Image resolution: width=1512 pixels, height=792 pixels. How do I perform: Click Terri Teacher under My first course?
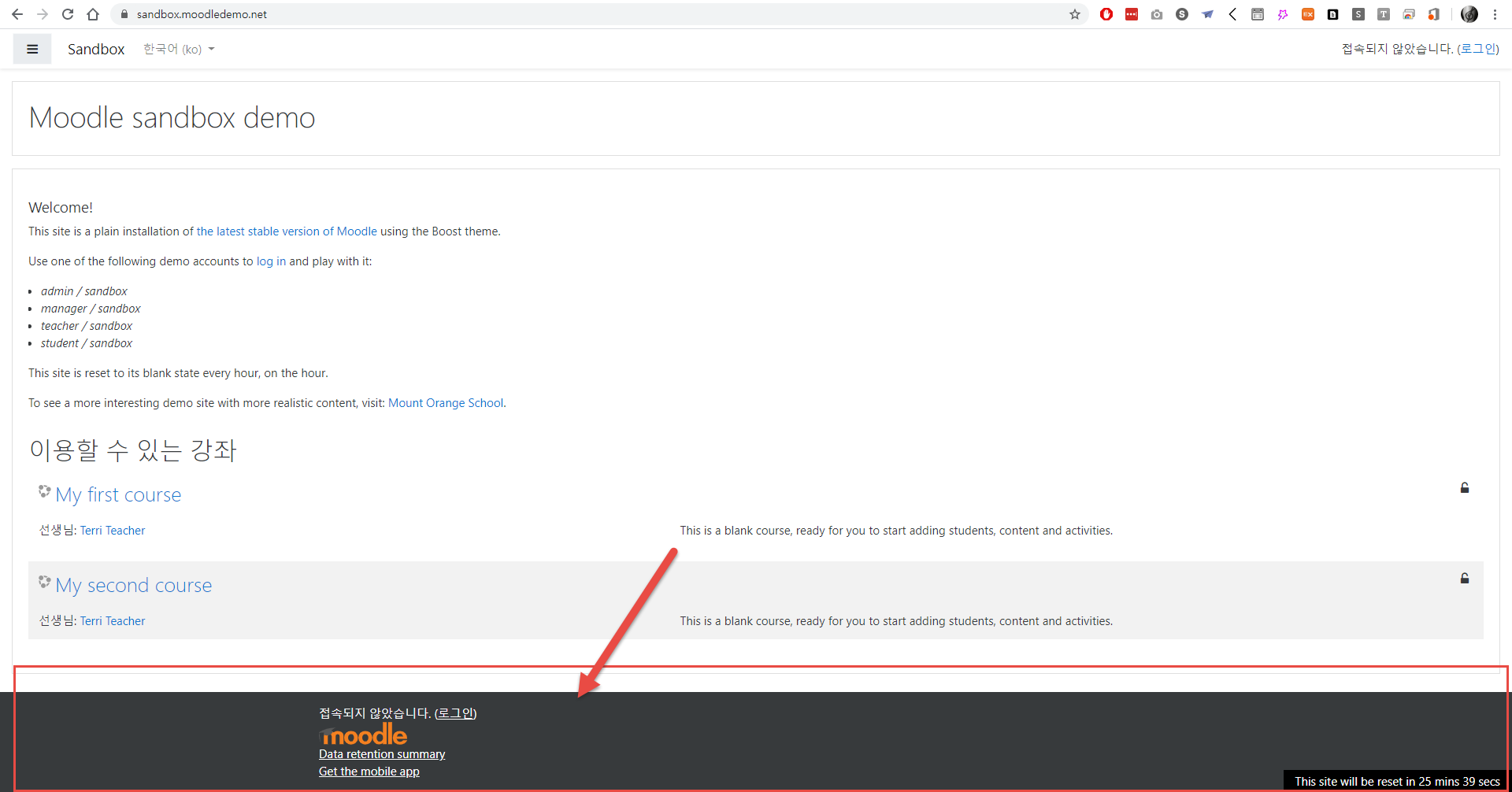113,531
